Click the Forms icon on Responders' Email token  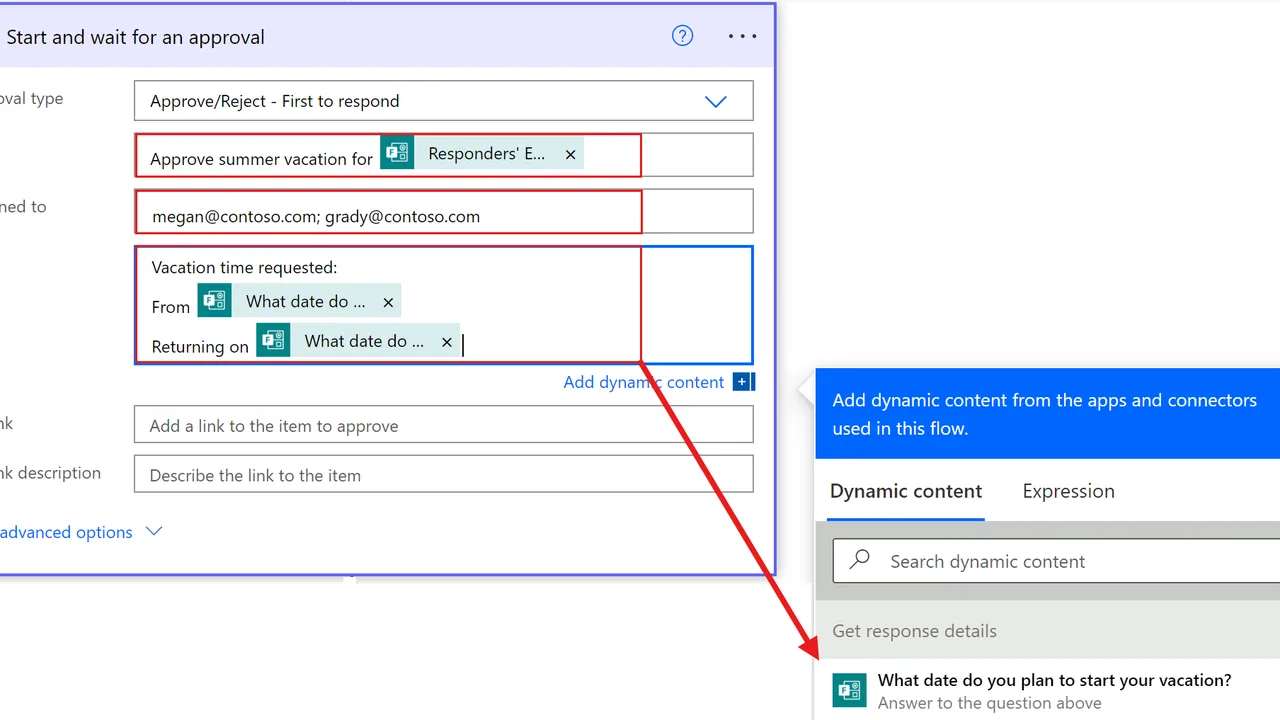397,153
